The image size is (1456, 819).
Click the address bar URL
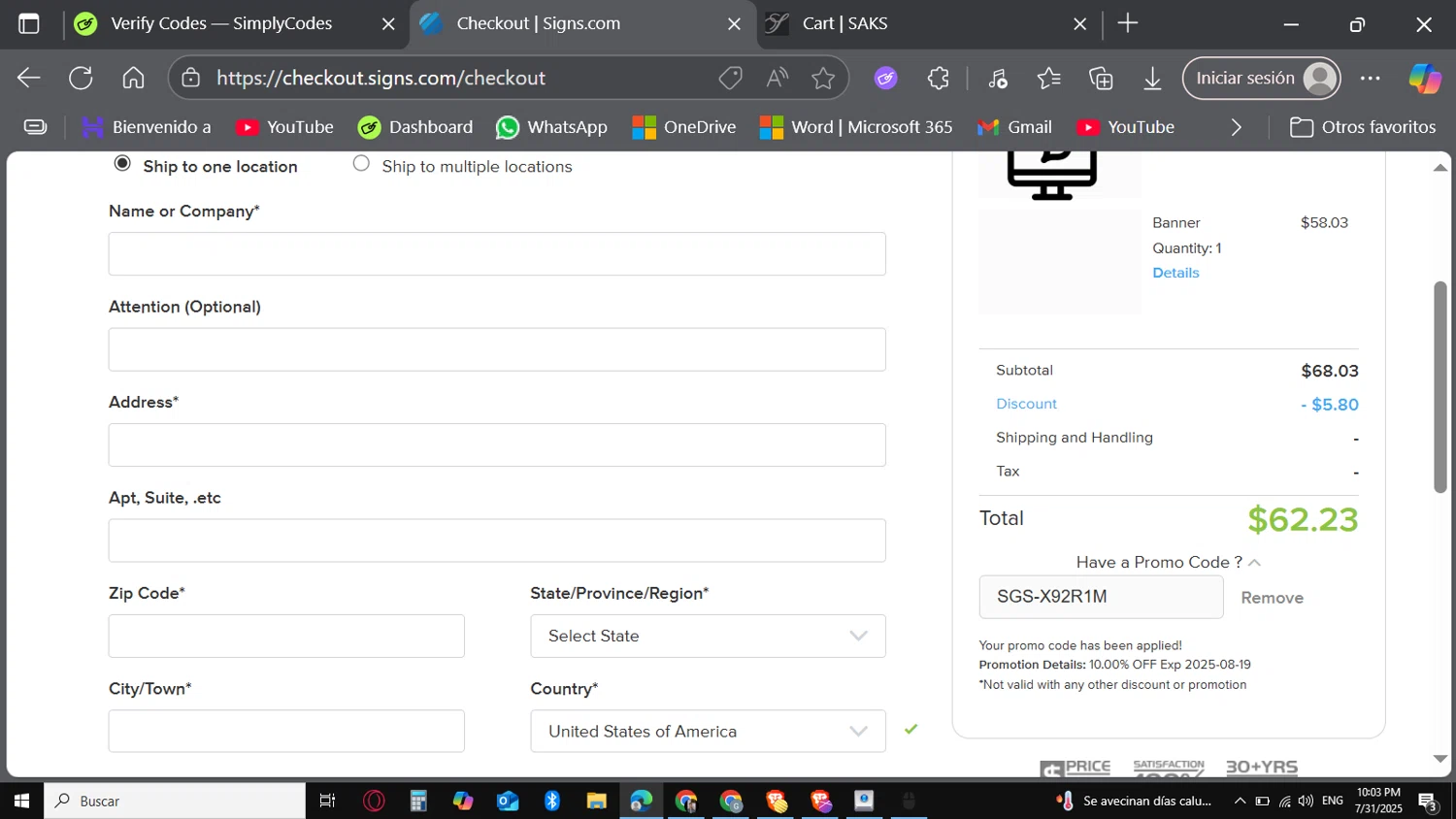381,79
